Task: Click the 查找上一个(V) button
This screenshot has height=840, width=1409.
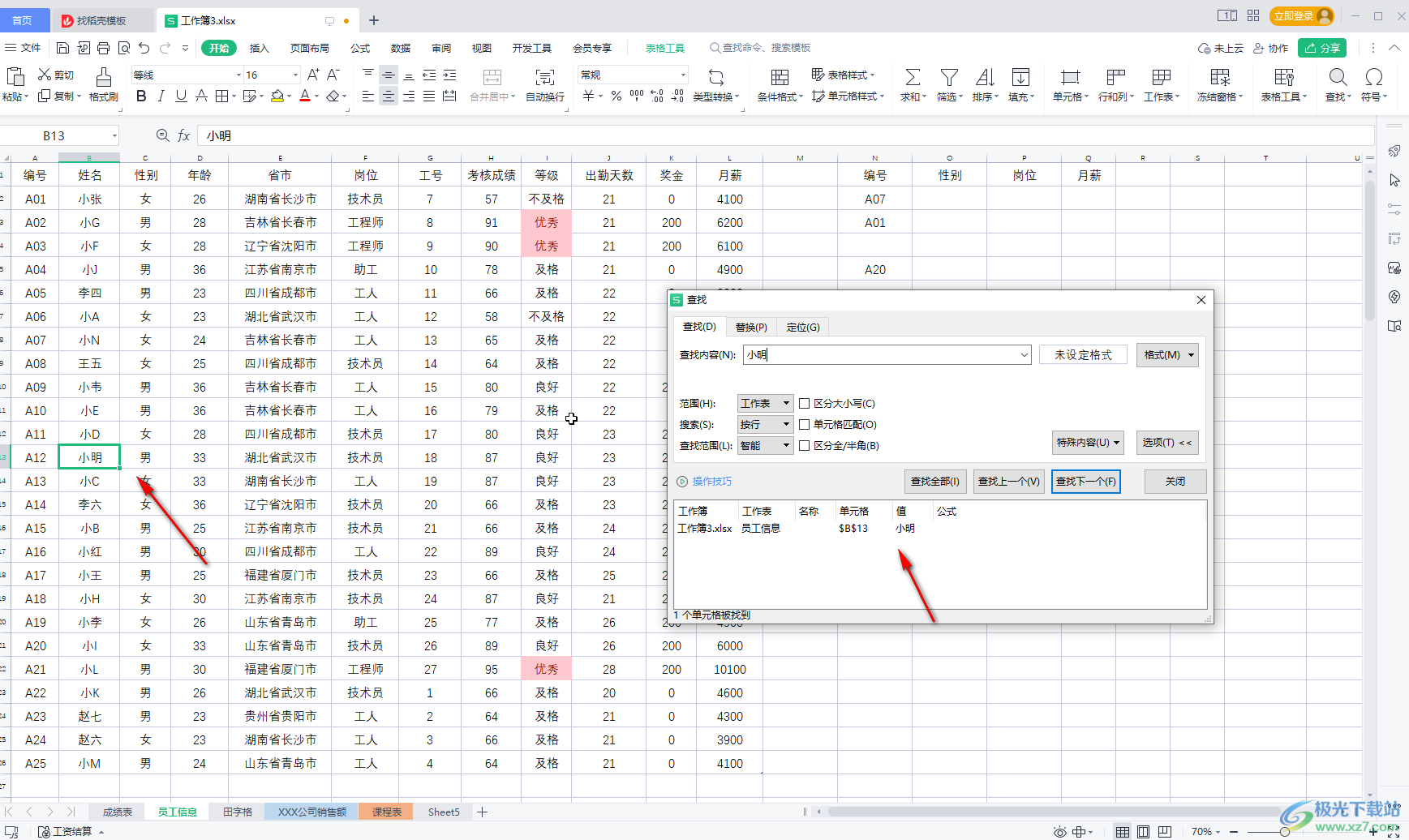Action: click(x=1008, y=481)
